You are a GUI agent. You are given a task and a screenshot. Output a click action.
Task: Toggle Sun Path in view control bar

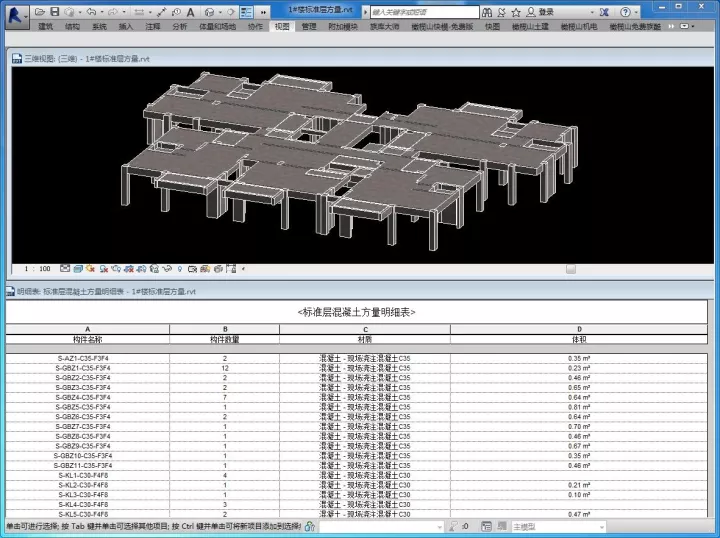[91, 269]
